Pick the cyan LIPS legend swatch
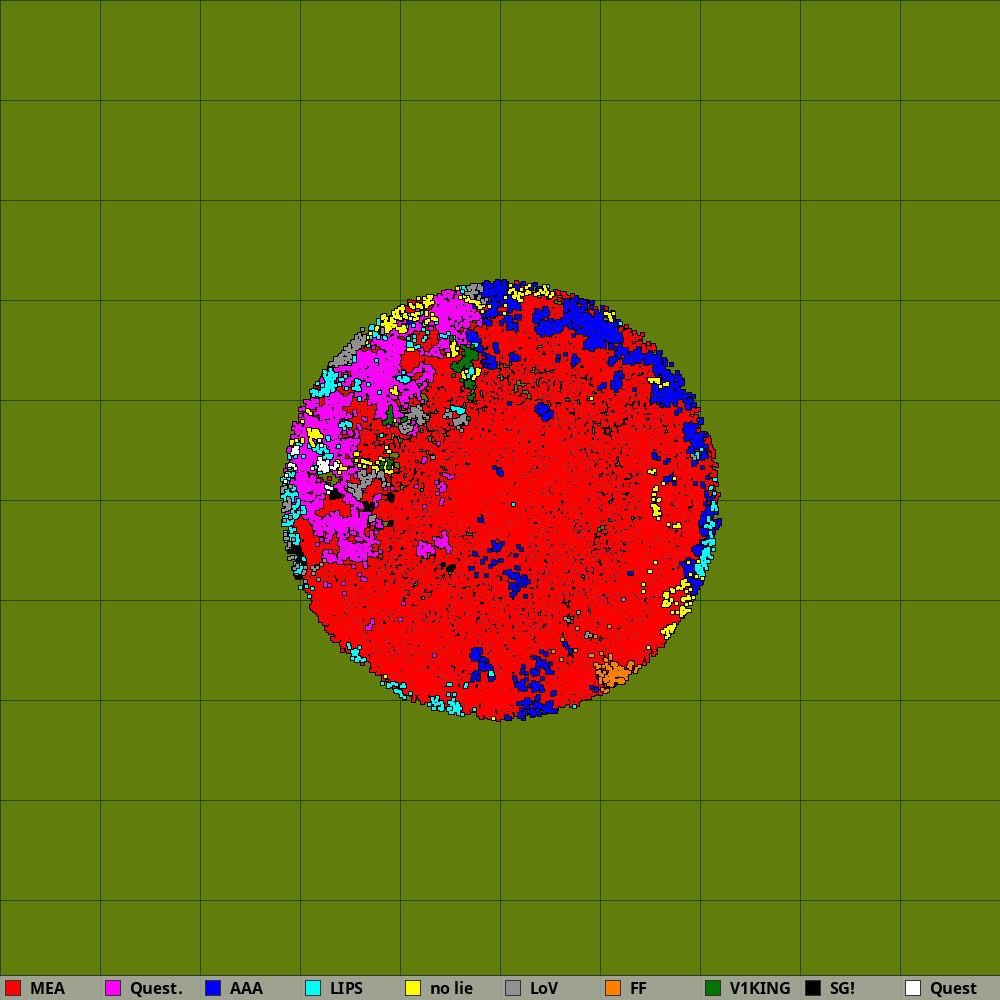The height and width of the screenshot is (1000, 1000). click(x=313, y=988)
